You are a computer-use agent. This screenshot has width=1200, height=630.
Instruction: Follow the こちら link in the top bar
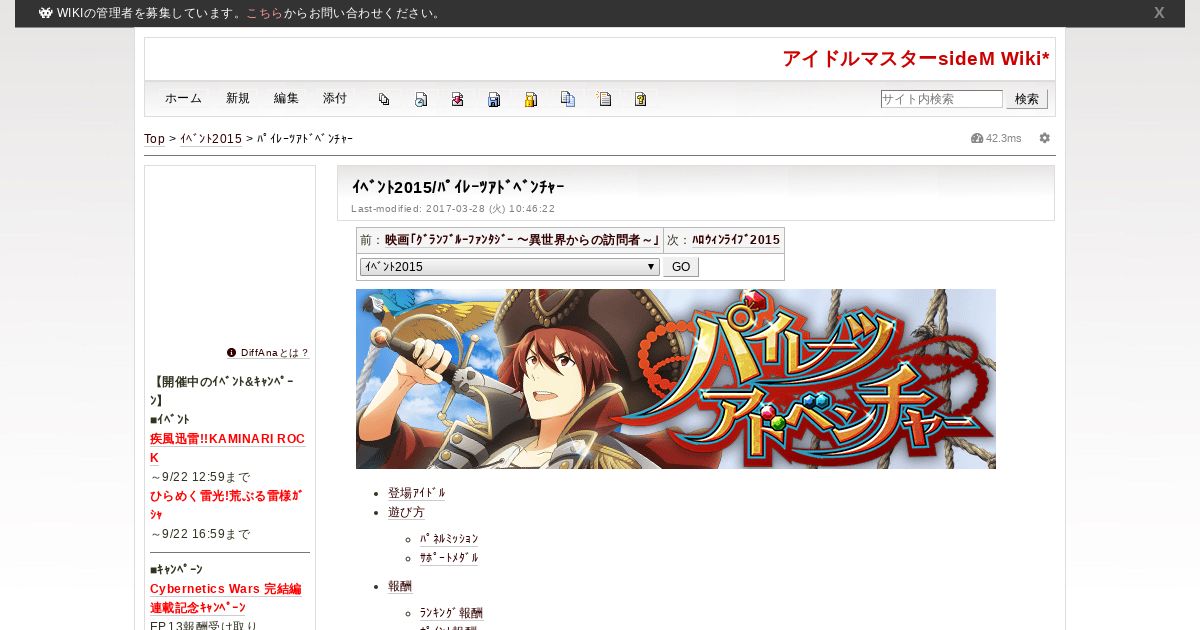(264, 13)
